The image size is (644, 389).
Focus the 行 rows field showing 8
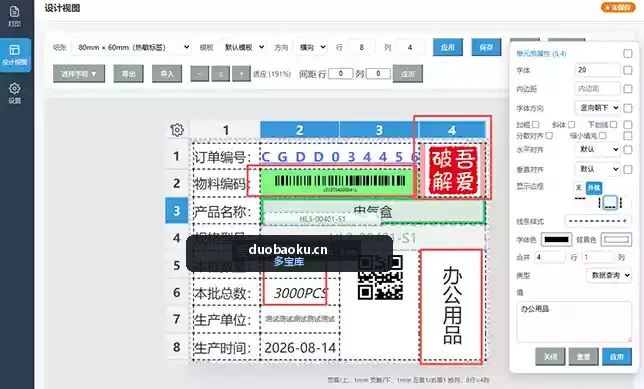361,47
